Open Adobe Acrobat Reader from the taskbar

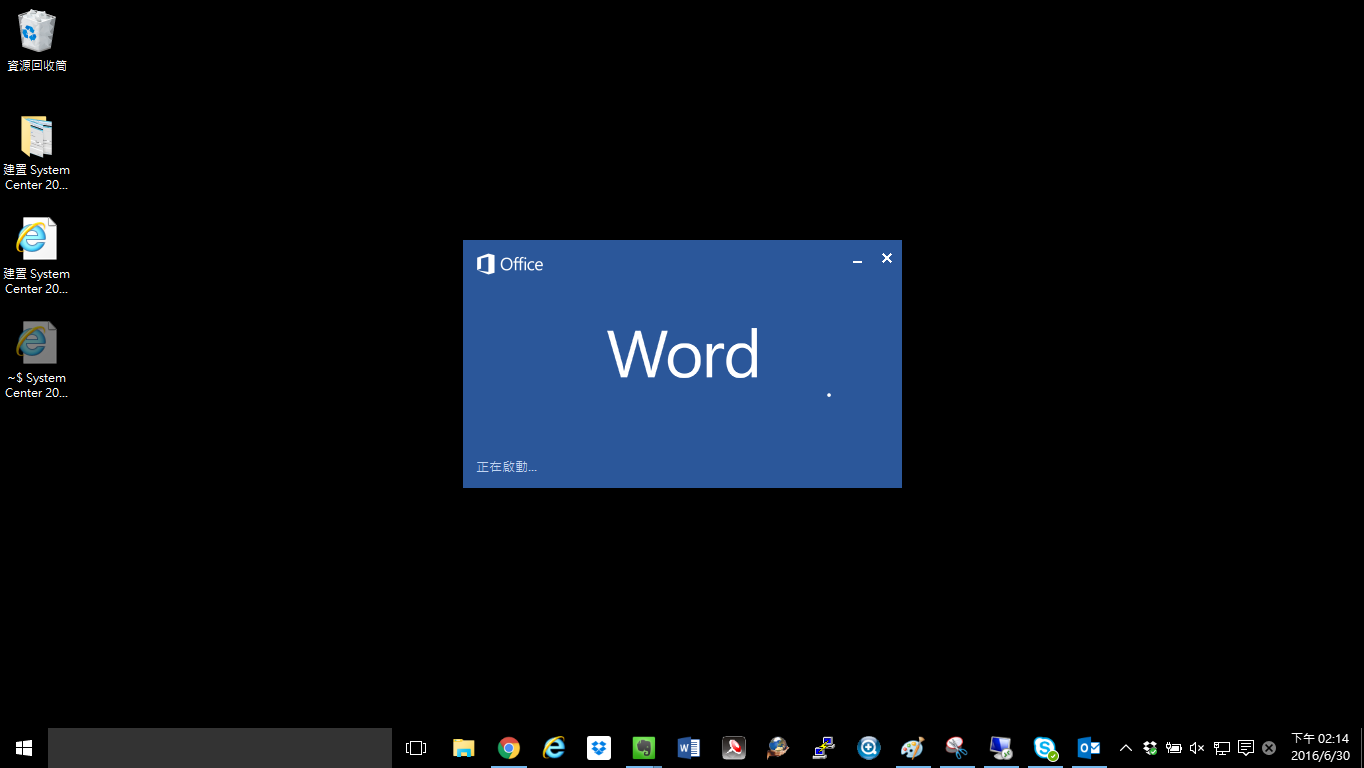click(x=734, y=748)
